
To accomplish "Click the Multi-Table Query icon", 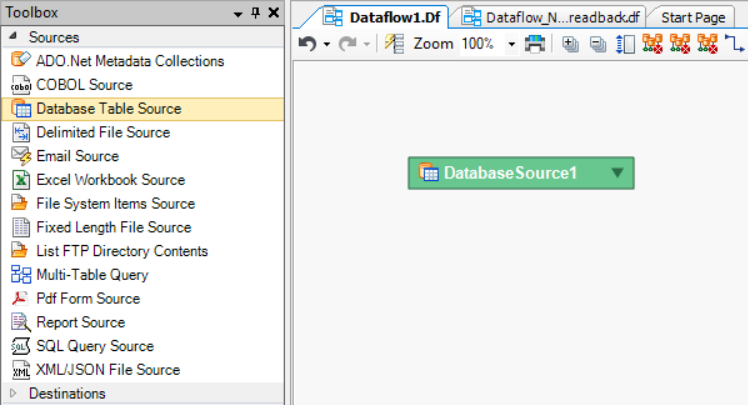I will pos(20,275).
